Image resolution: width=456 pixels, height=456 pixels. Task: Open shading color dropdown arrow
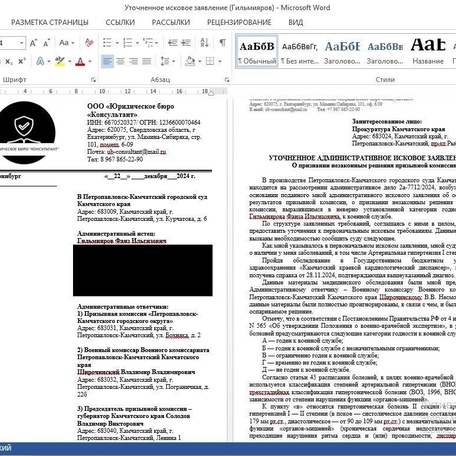(x=200, y=62)
